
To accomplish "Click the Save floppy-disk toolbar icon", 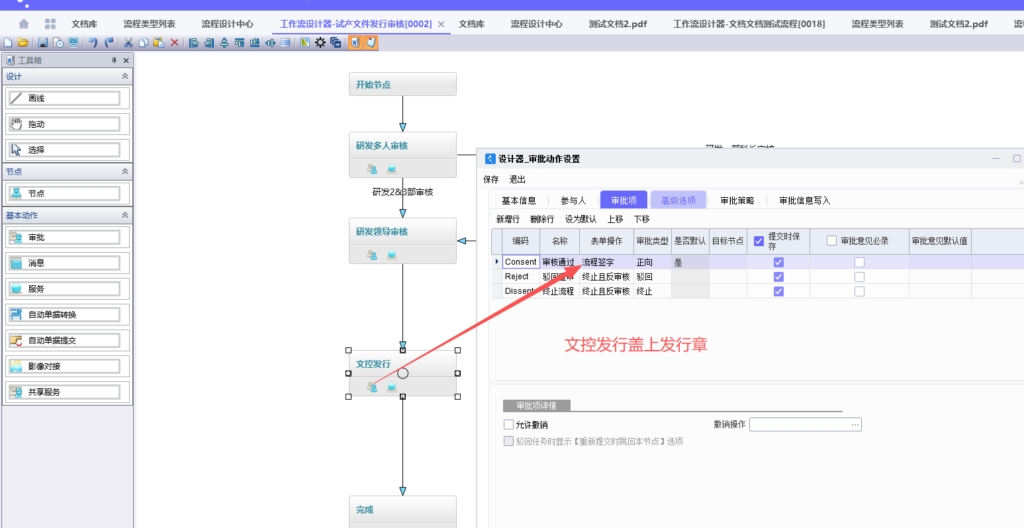I will coord(42,42).
